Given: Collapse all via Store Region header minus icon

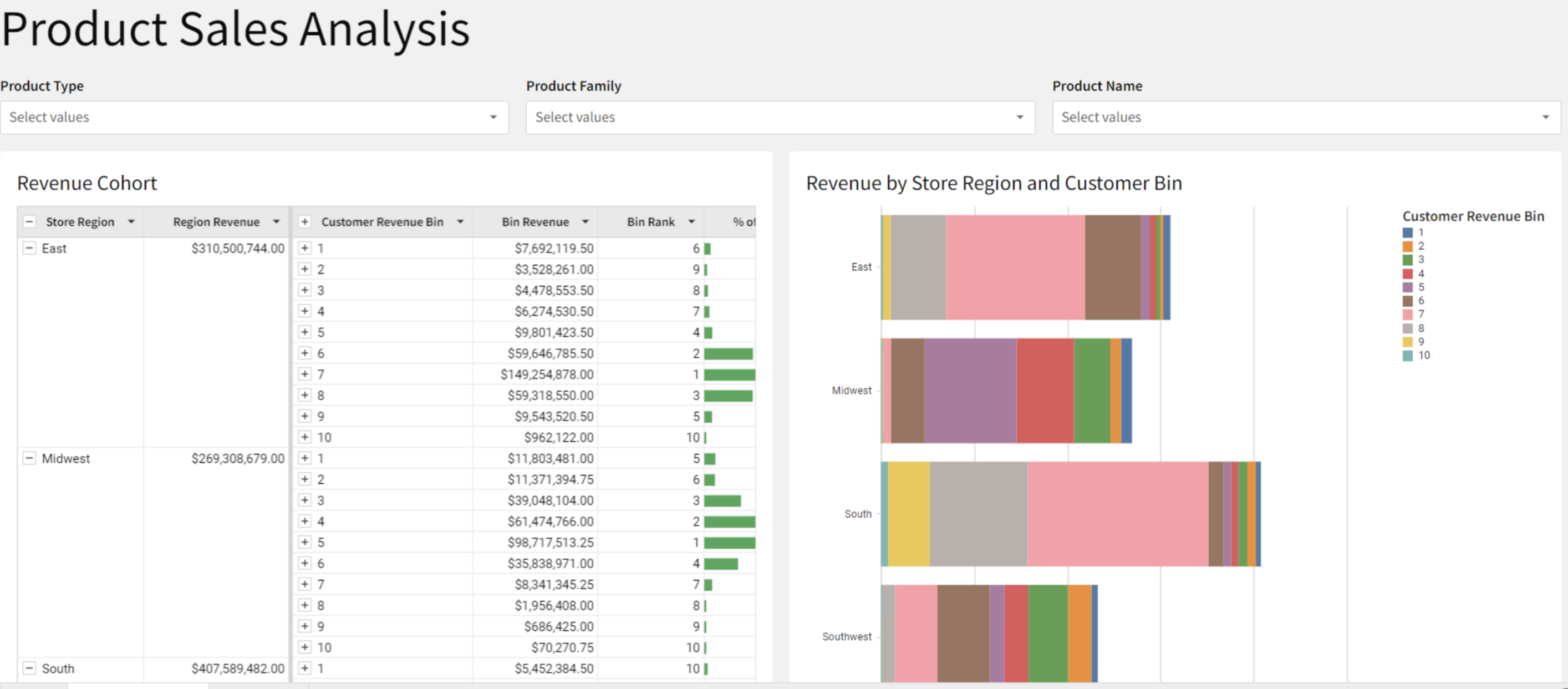Looking at the screenshot, I should (29, 222).
